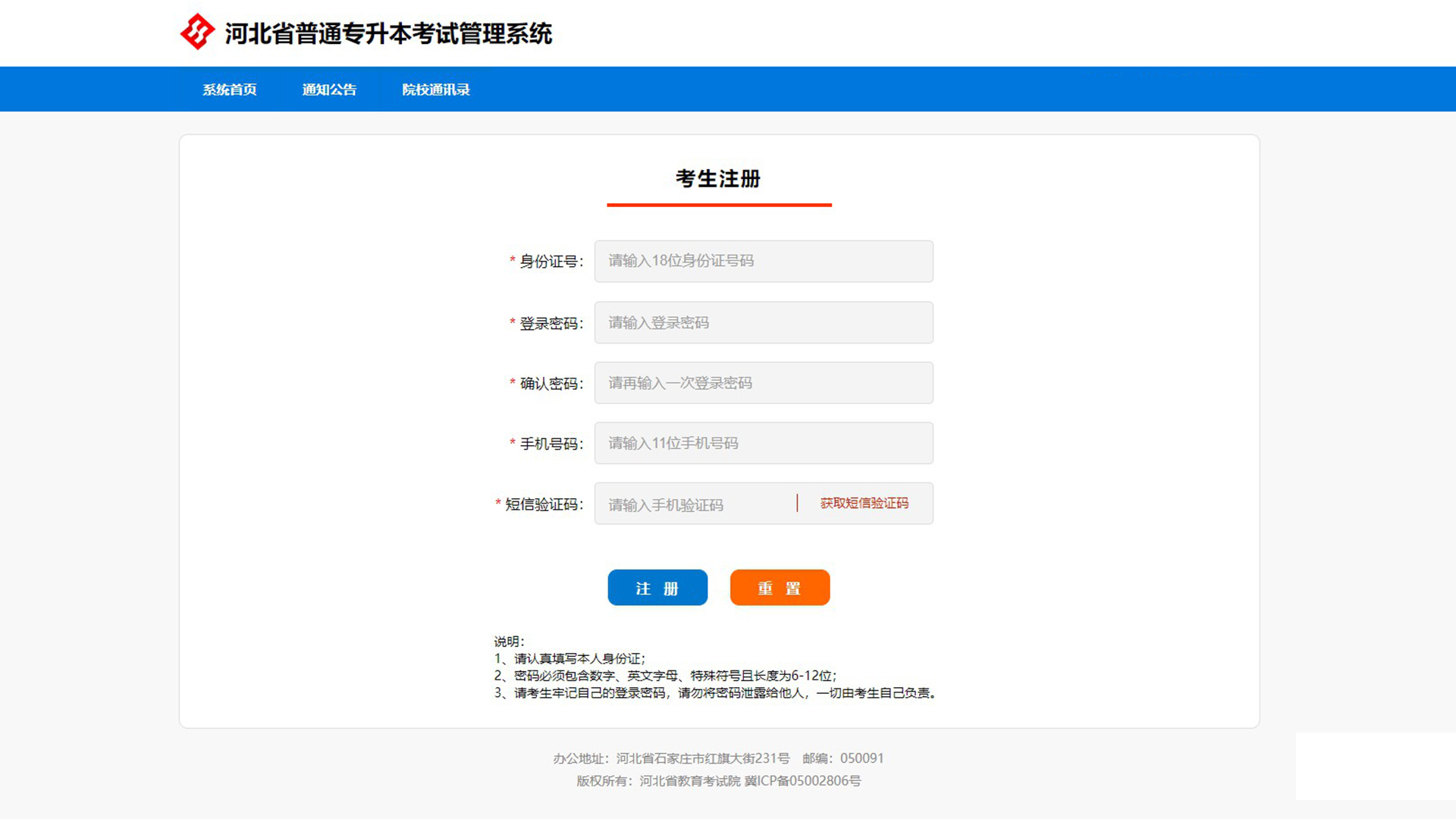Click the 手机号码 phone number input
Screen dimensions: 1456x819
coord(763,444)
